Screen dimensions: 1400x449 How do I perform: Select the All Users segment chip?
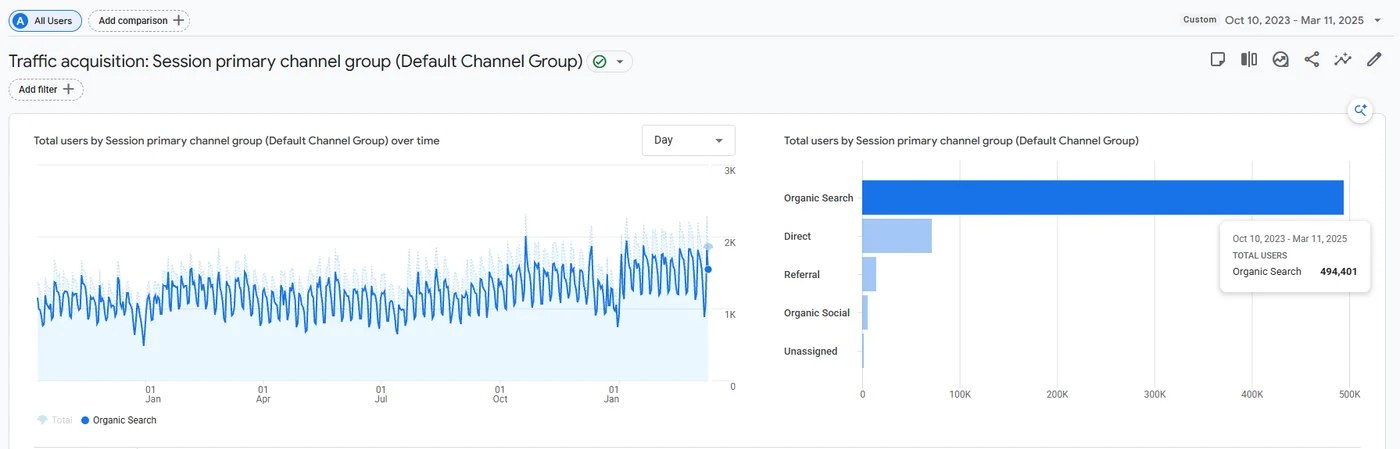[46, 20]
